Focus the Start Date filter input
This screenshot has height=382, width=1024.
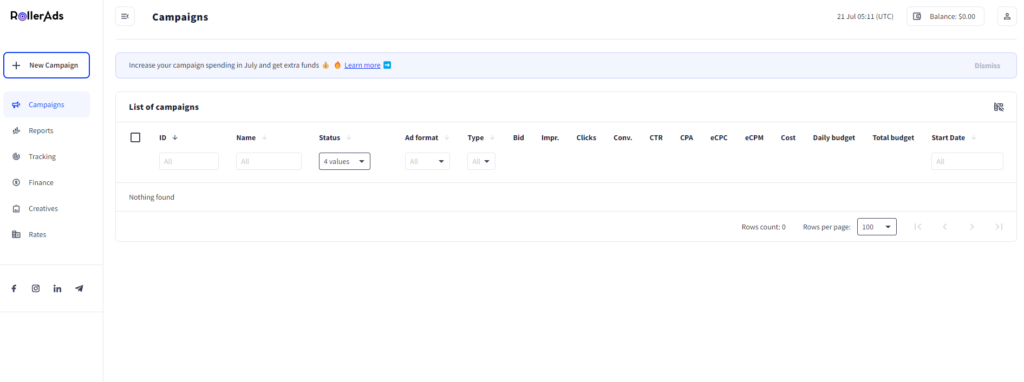coord(967,161)
